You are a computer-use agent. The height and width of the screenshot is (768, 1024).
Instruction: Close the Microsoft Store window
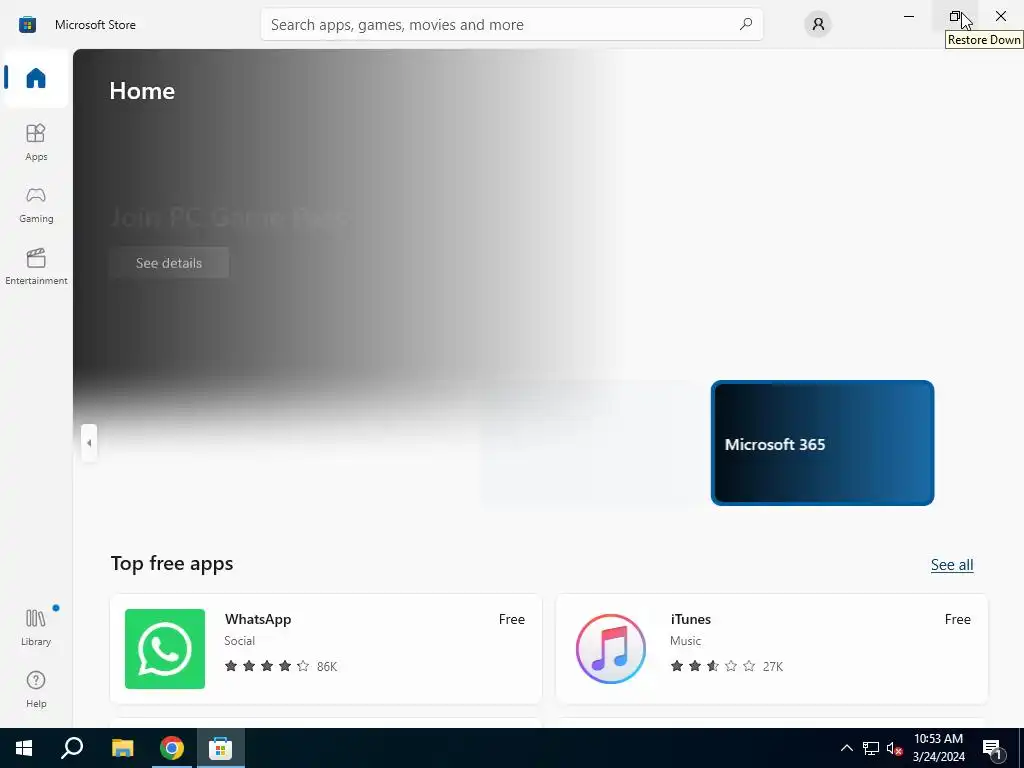coord(1000,16)
